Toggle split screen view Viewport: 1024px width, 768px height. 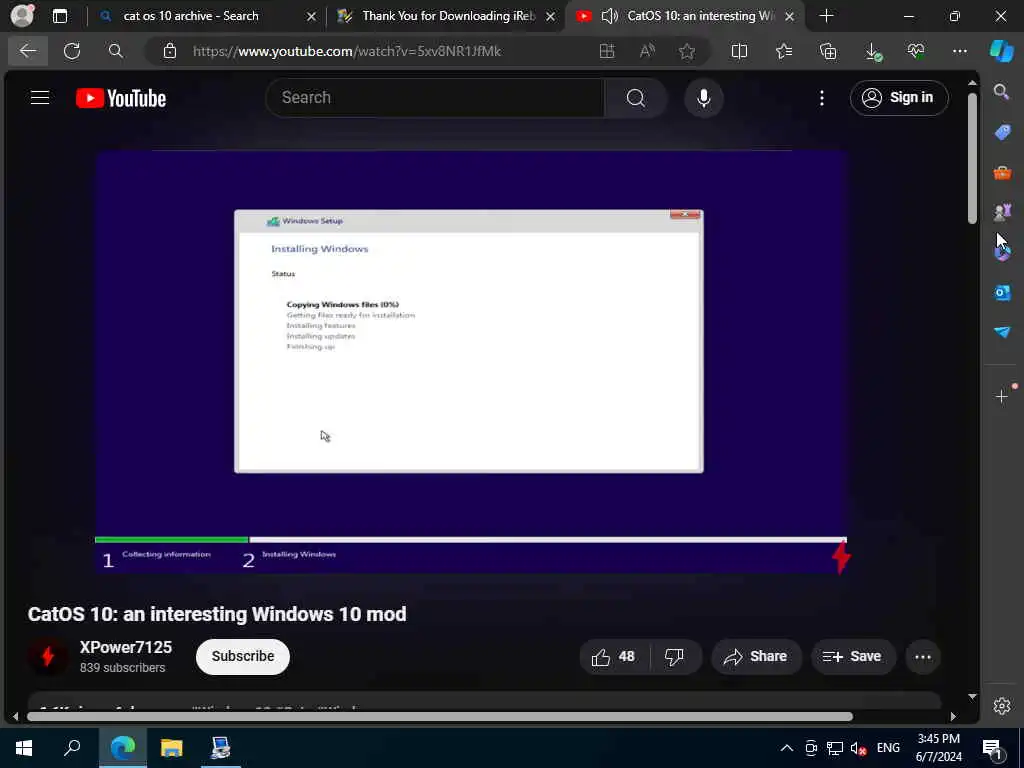point(739,51)
